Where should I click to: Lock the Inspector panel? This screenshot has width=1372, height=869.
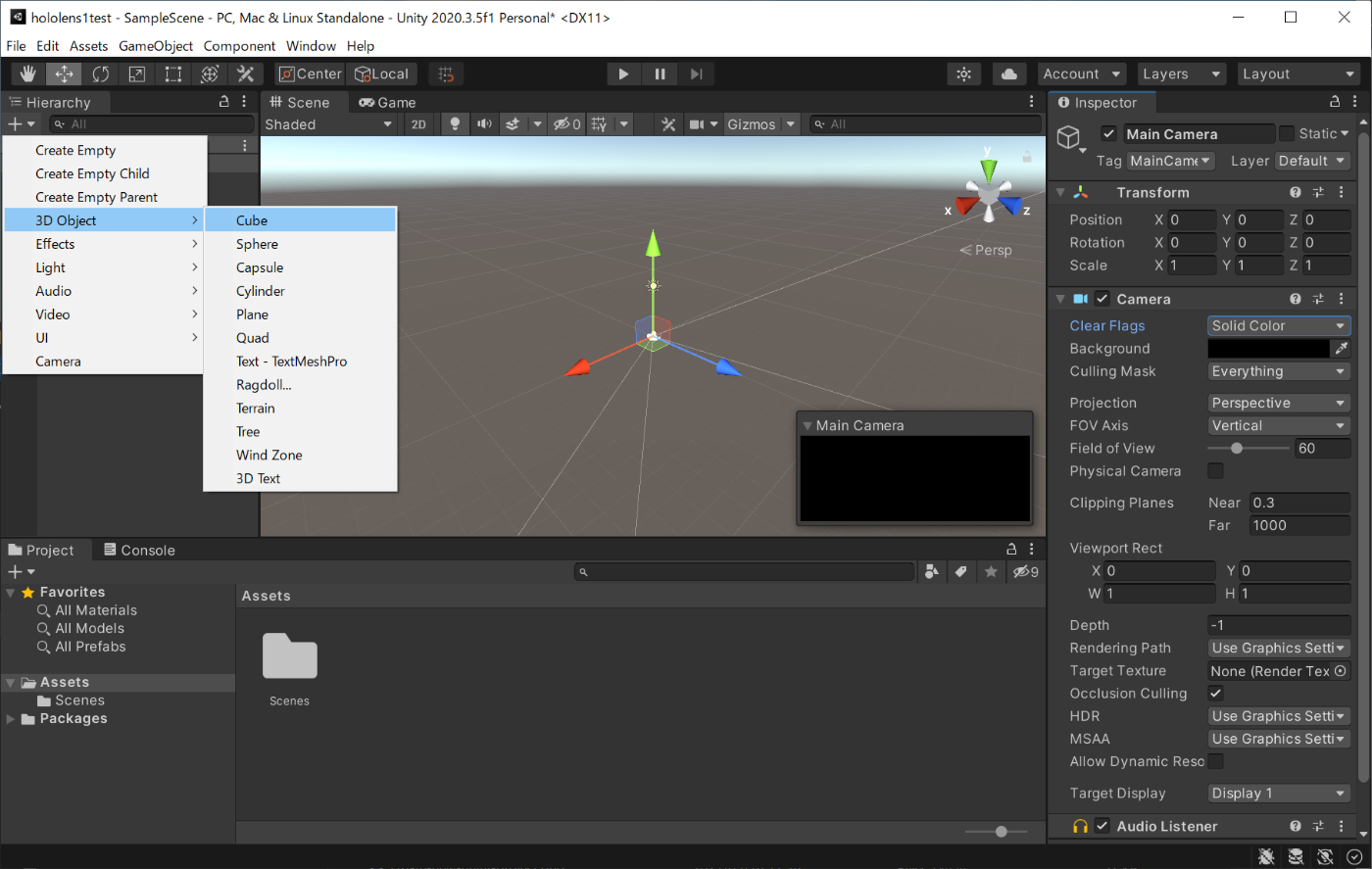click(x=1335, y=102)
